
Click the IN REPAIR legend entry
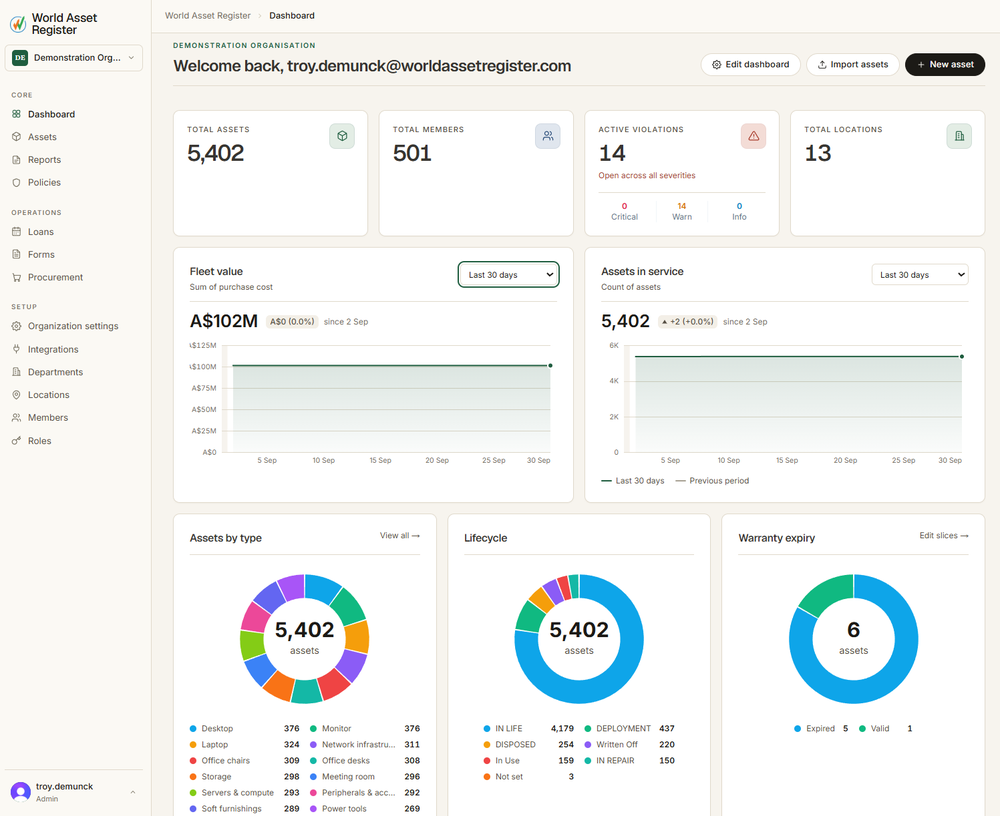click(630, 760)
